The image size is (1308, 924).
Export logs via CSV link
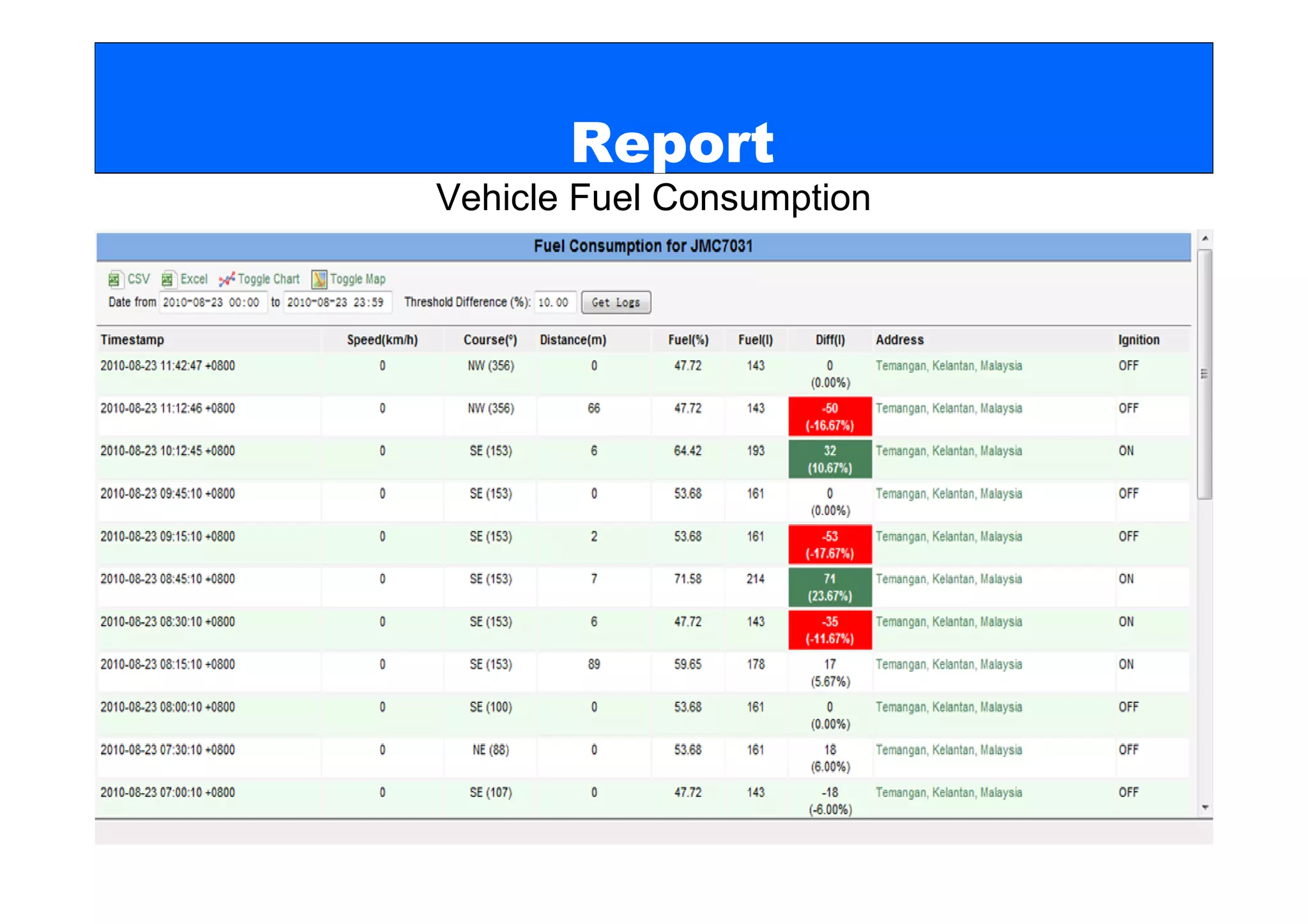pos(139,279)
